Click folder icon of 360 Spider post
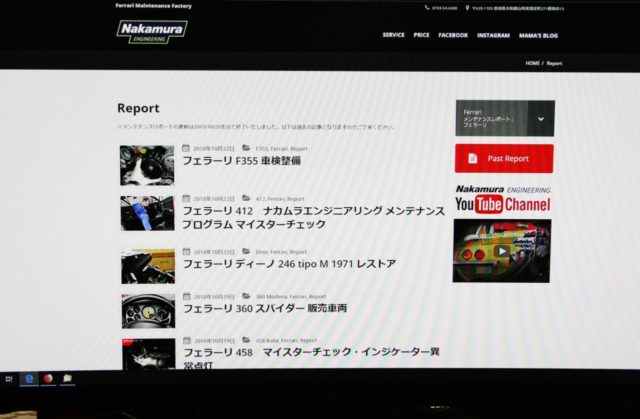Screen dimensions: 640x419 [x=246, y=296]
